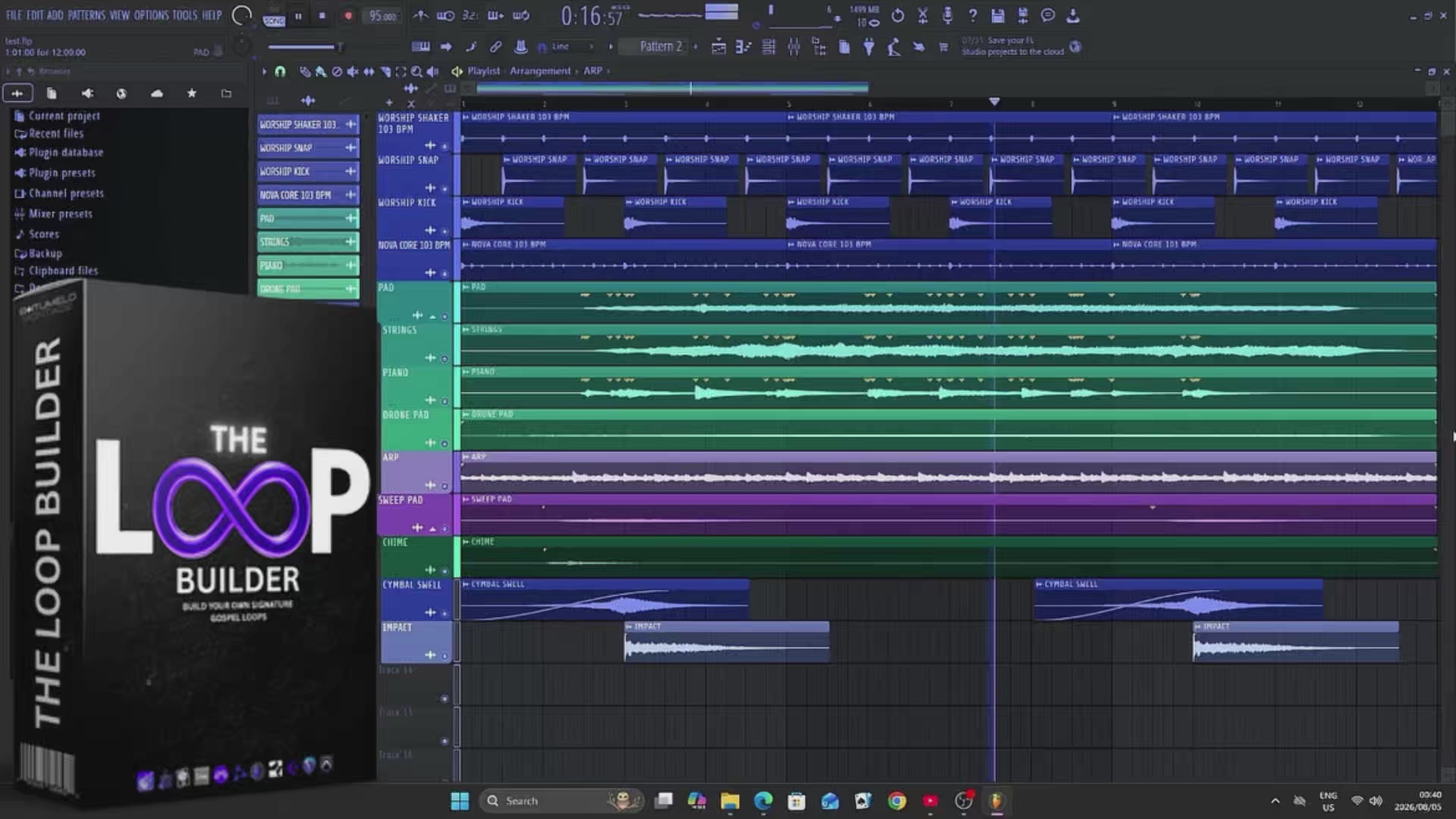
Task: Pause playback with the pause button
Action: (298, 16)
